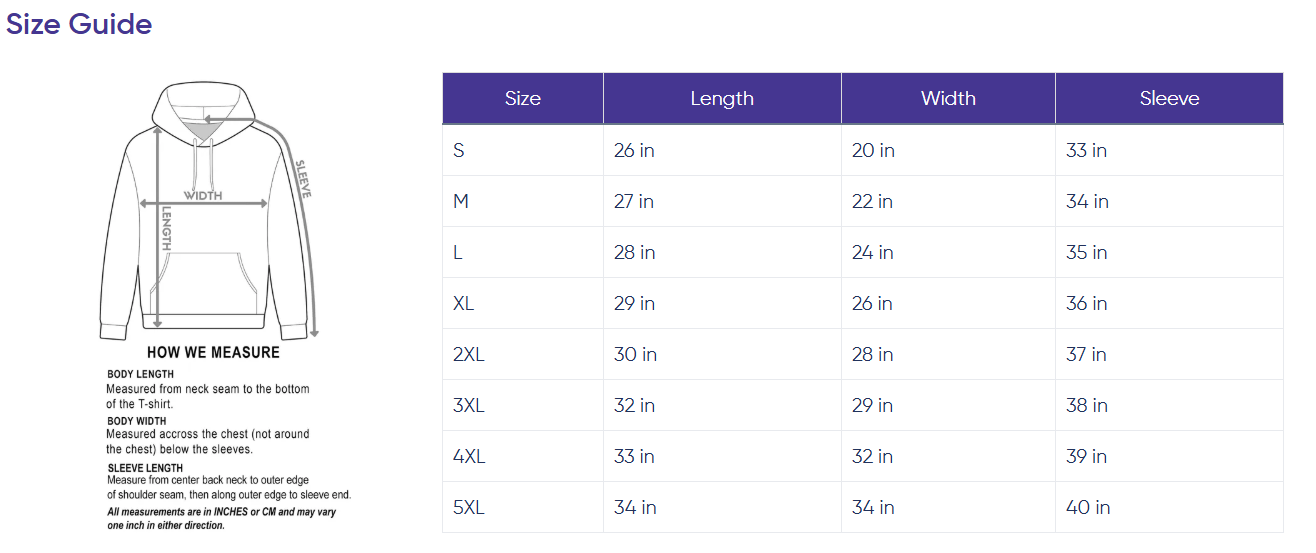Select the 2XL size row label
The image size is (1316, 553).
tap(468, 354)
